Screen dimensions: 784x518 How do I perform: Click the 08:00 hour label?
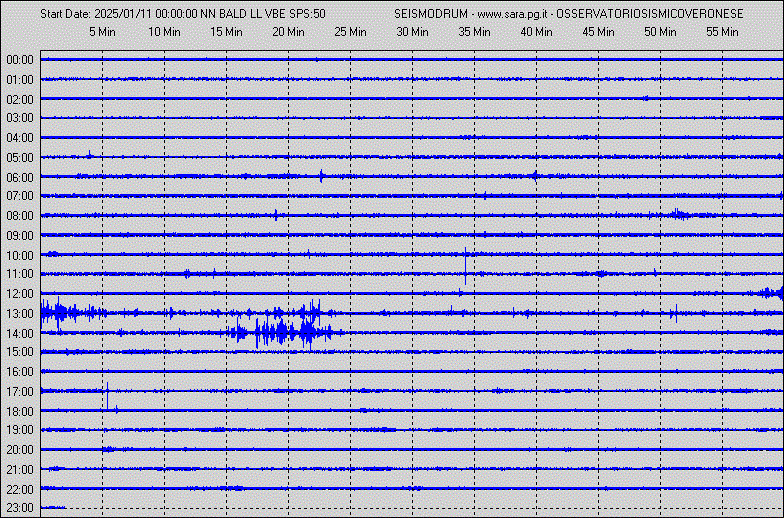[20, 216]
